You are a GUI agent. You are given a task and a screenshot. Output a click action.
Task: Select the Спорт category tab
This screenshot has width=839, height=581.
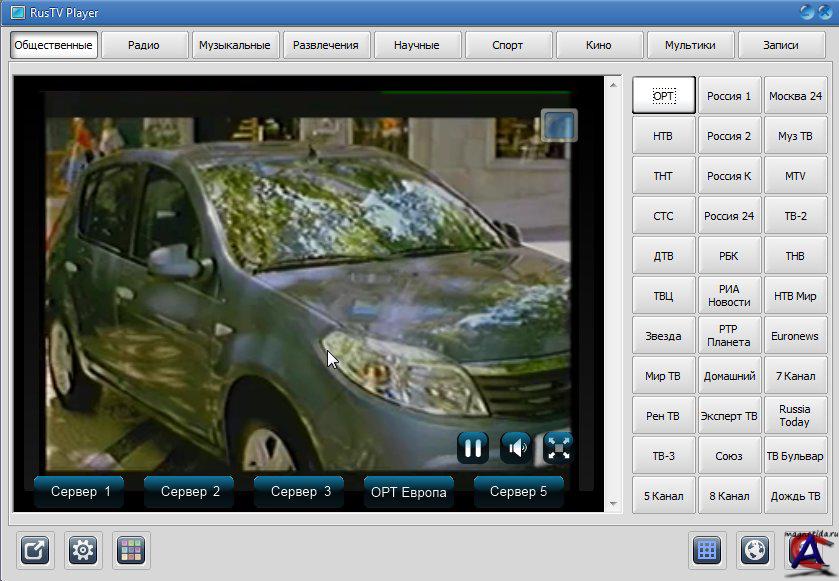pyautogui.click(x=508, y=45)
